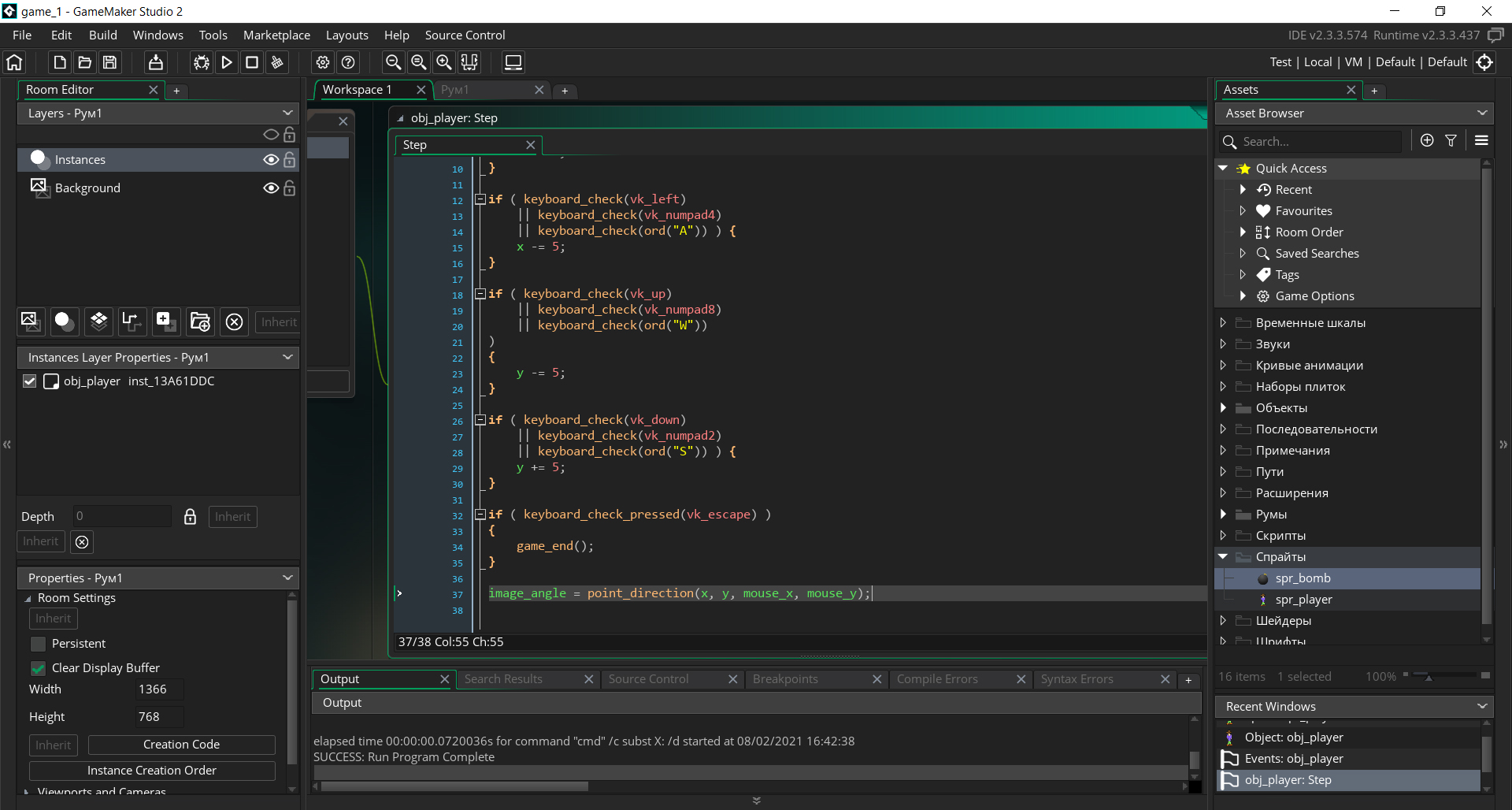Image resolution: width=1512 pixels, height=810 pixels.
Task: Open the help question mark icon
Action: tap(348, 62)
